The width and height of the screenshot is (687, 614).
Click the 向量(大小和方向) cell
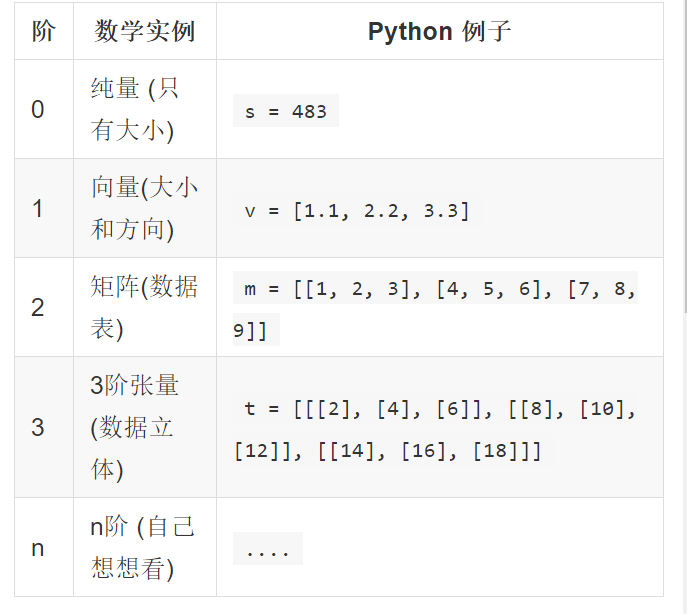tap(144, 208)
